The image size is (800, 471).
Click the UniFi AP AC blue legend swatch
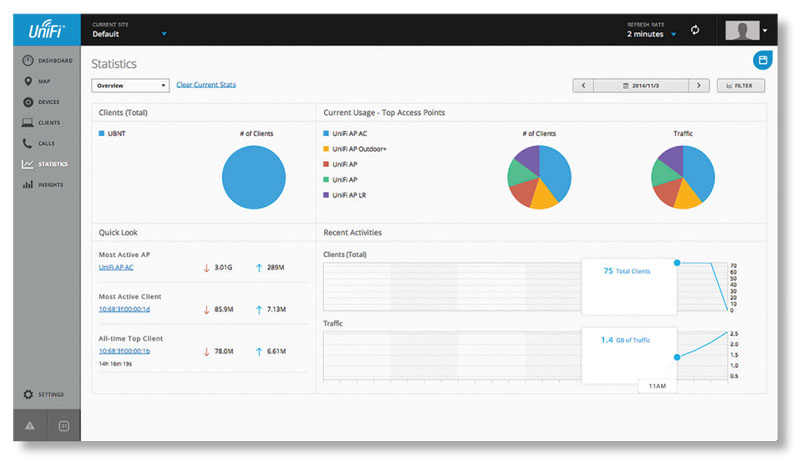point(326,133)
